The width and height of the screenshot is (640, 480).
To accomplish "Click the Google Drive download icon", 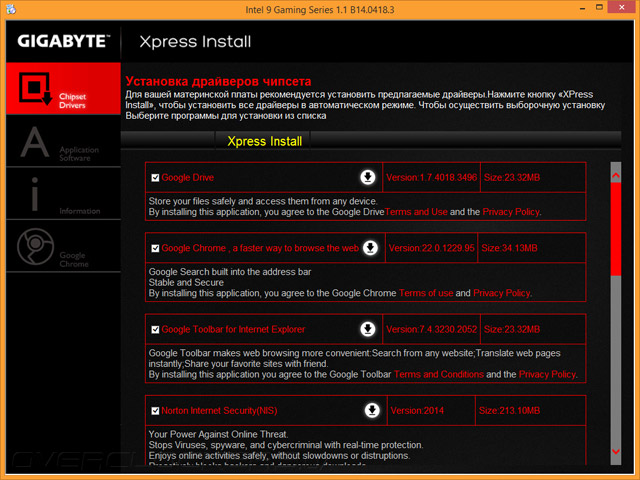I will [368, 177].
